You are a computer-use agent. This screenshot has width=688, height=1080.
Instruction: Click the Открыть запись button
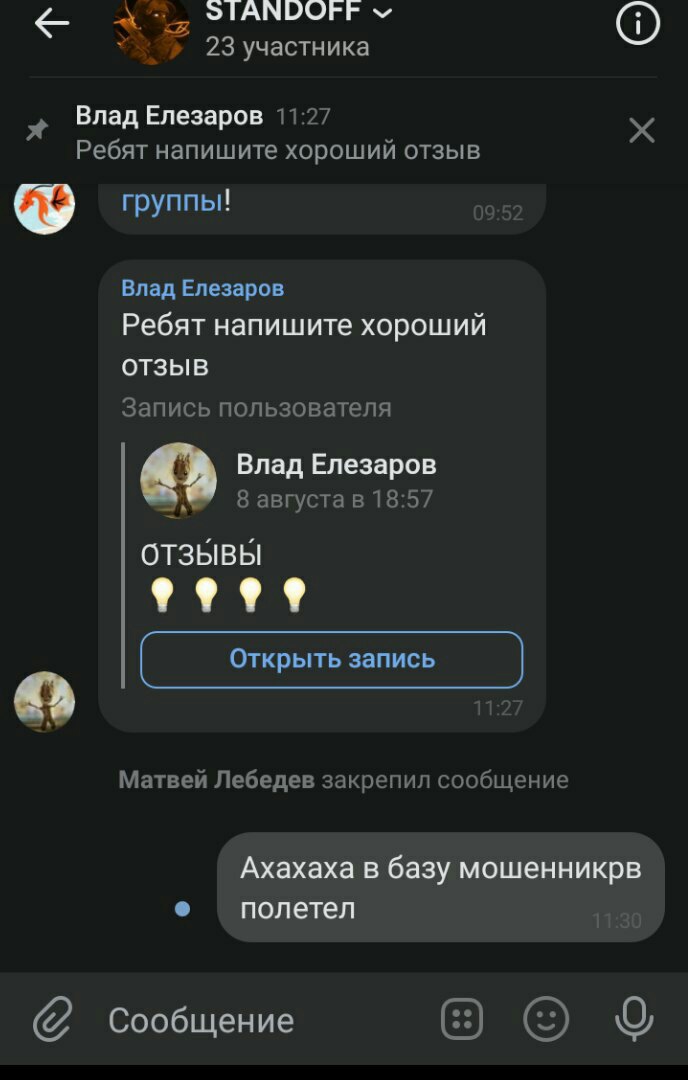pyautogui.click(x=331, y=659)
